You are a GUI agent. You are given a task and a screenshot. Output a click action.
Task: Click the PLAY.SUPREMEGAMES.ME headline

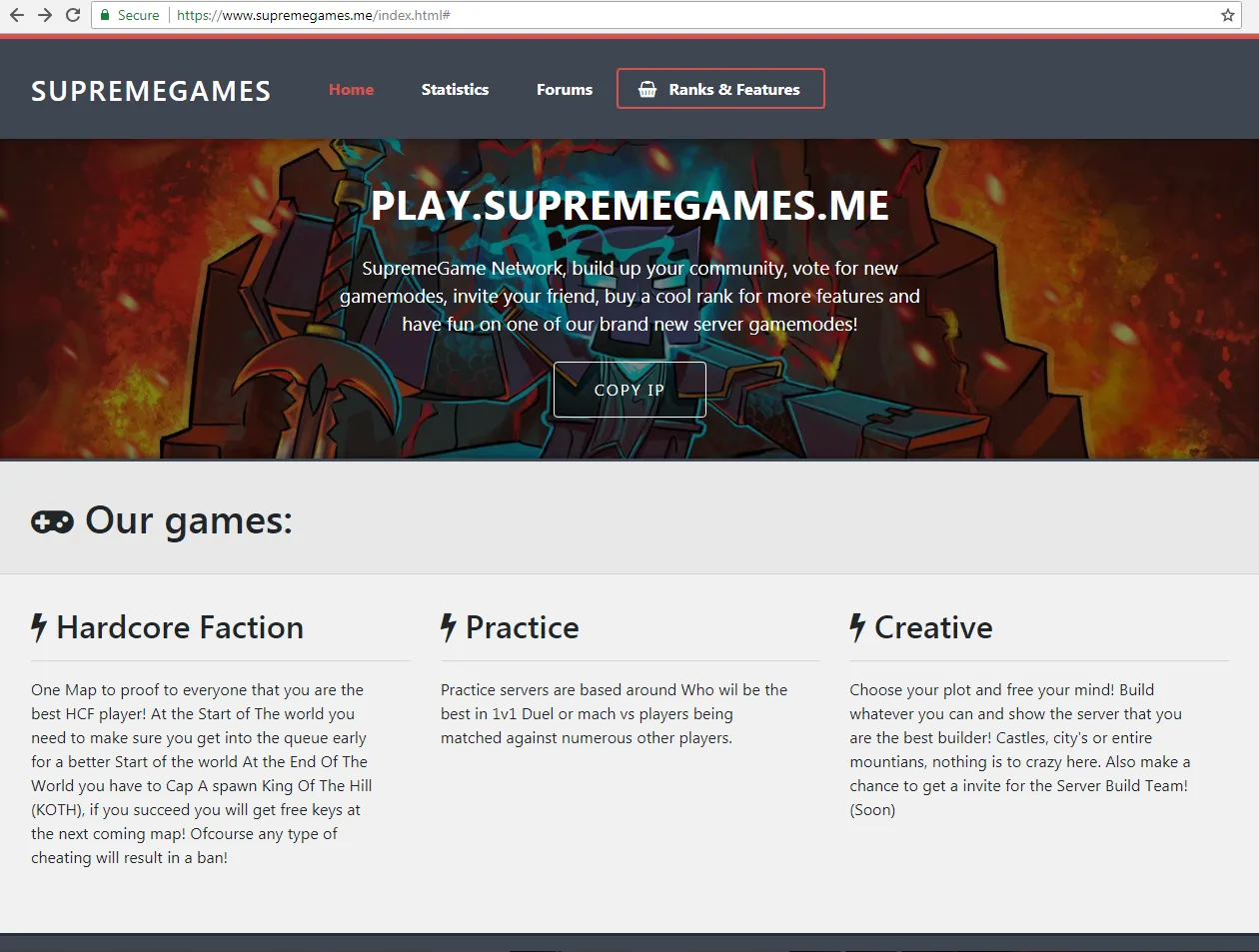(x=629, y=206)
